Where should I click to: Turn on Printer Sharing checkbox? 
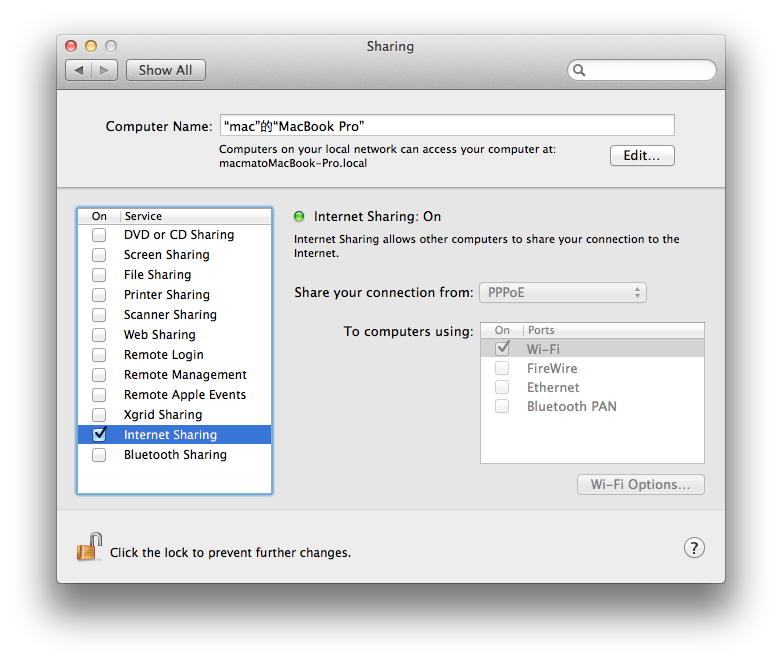99,294
